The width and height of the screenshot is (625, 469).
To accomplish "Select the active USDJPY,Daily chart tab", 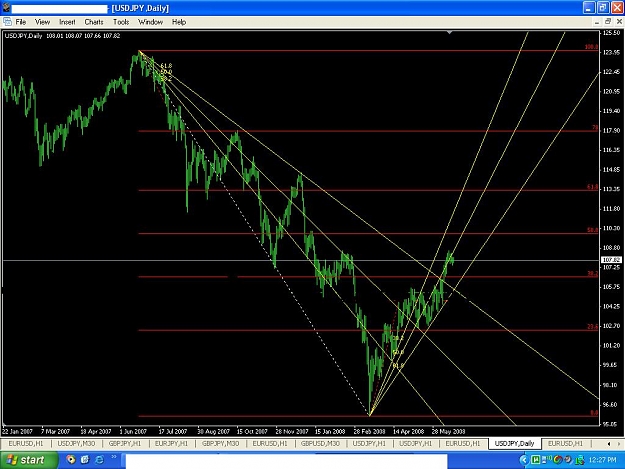I will coord(514,443).
